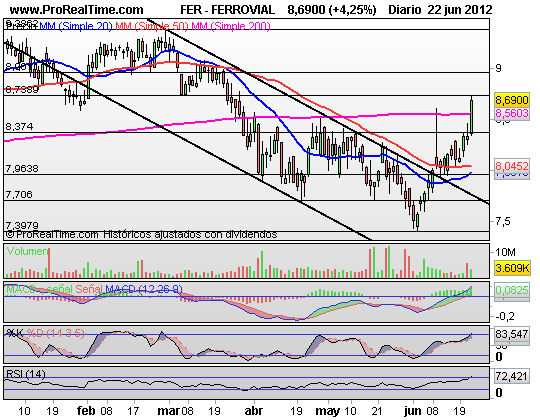The image size is (540, 420).
Task: Click the 8,7389 horizontal level label
Action: point(22,90)
